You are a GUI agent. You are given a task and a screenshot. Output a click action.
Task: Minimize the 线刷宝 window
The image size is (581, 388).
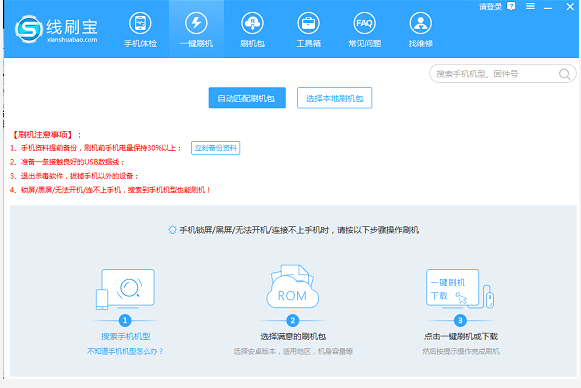[548, 7]
